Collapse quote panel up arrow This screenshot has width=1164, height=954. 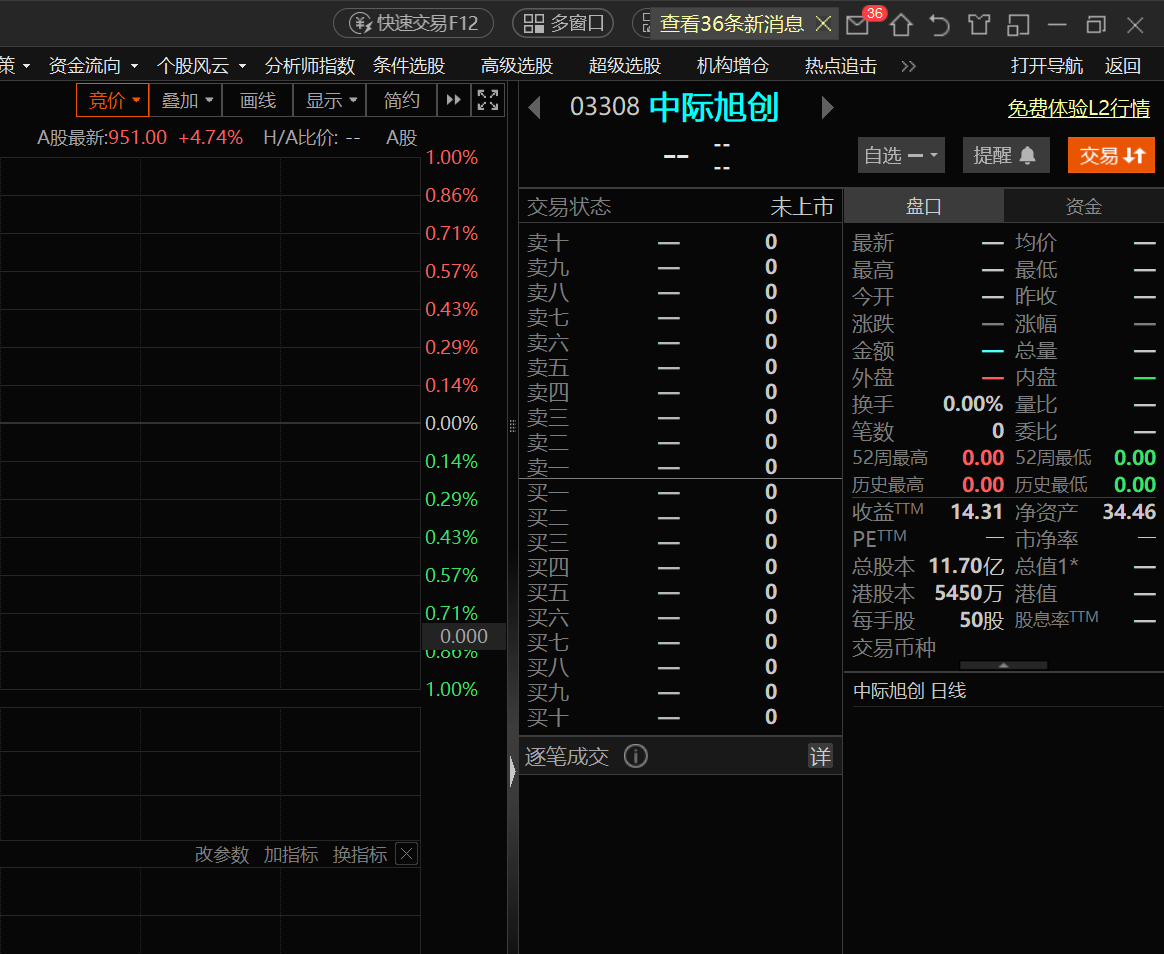pos(1004,665)
